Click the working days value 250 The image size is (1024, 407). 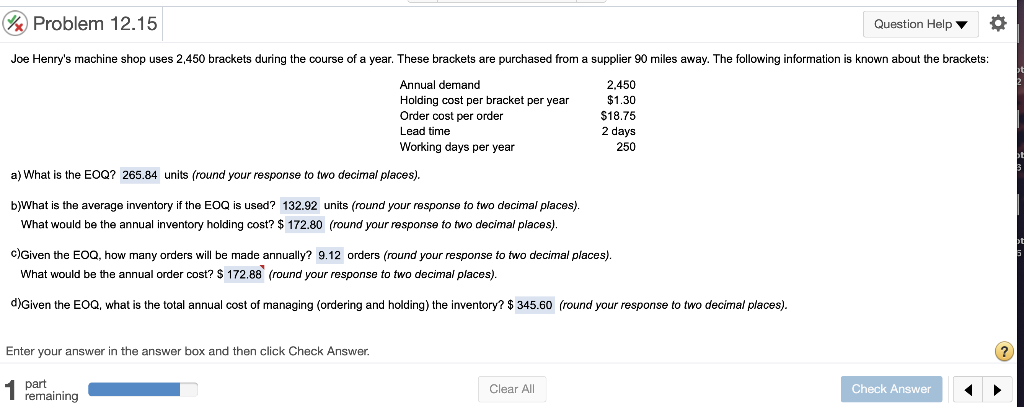pos(626,147)
